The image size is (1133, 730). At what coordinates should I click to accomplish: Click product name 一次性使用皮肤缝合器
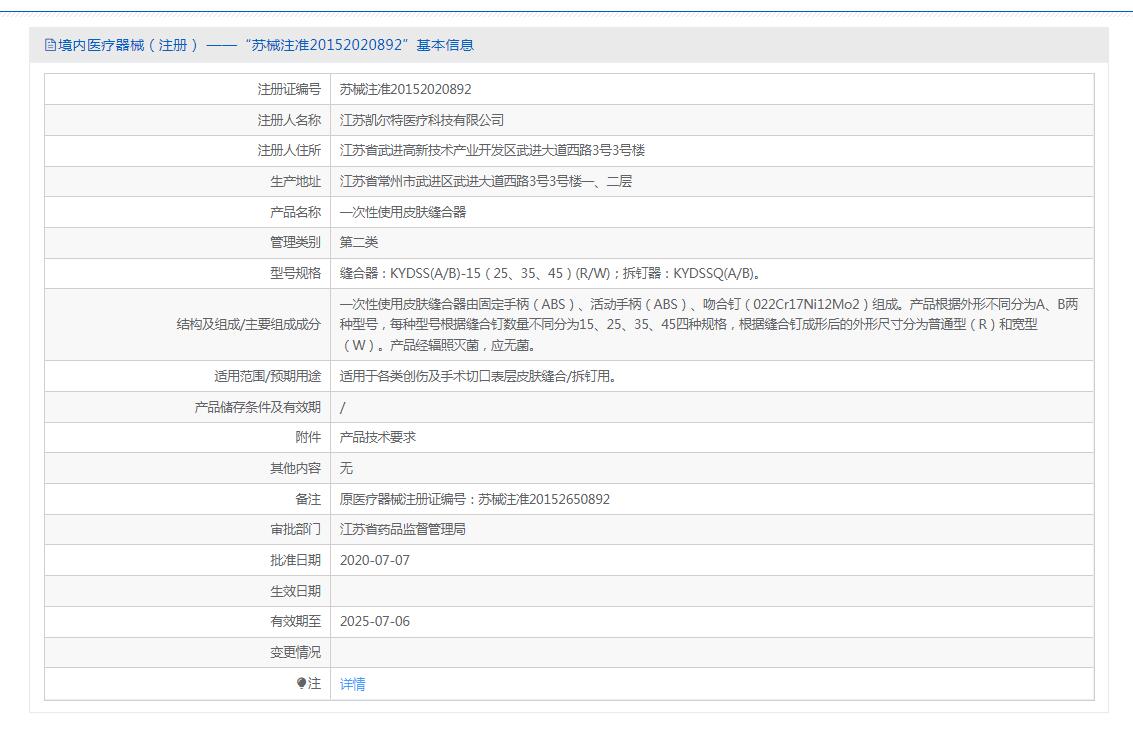402,212
